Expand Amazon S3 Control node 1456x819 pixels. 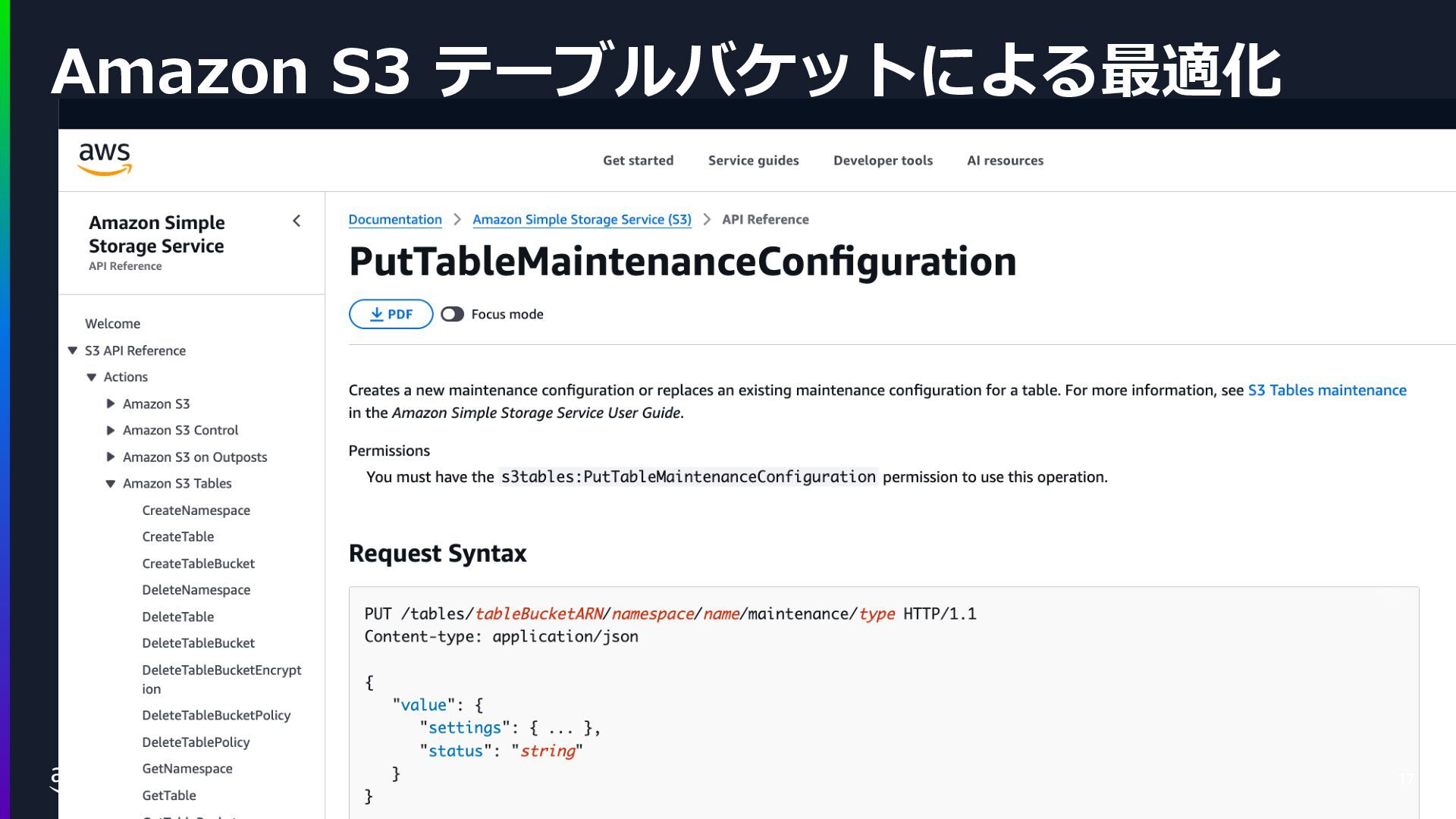(x=111, y=430)
